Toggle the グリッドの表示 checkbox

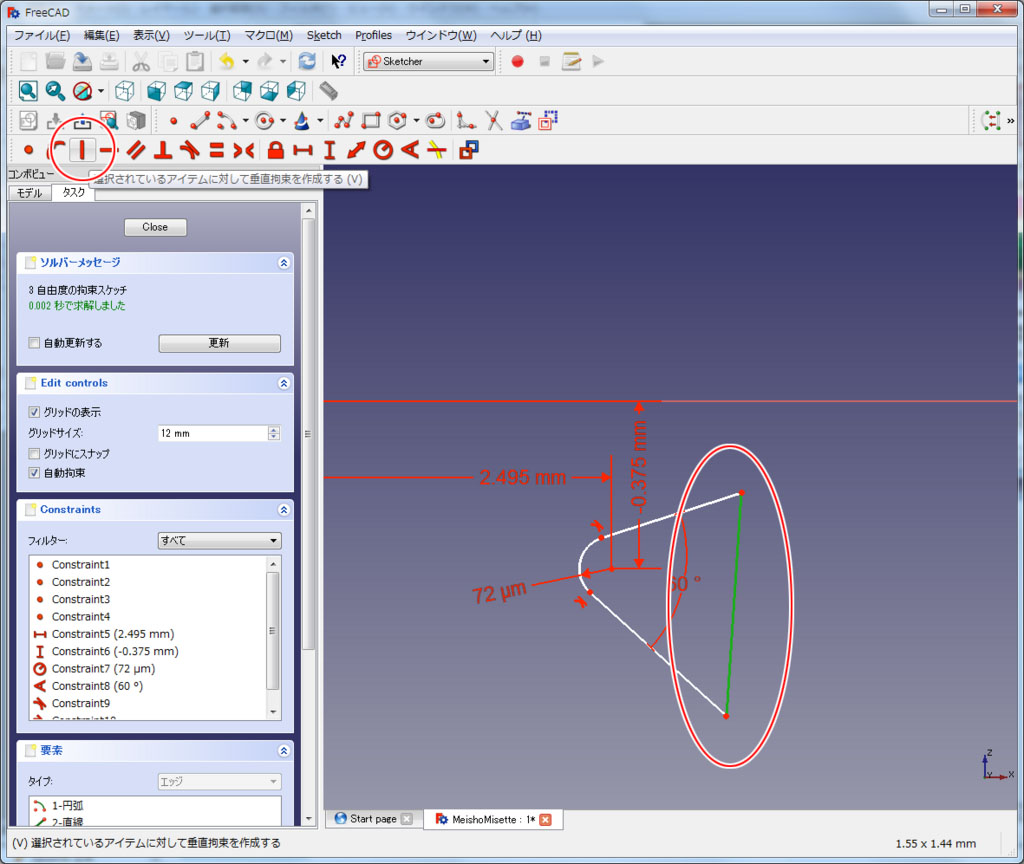pyautogui.click(x=34, y=412)
